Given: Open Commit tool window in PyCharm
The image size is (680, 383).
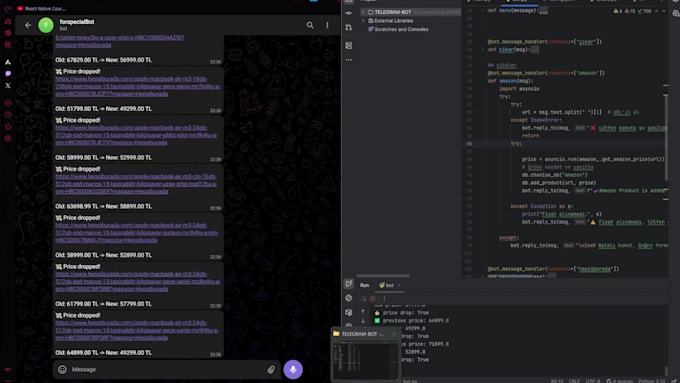Looking at the screenshot, I should tap(349, 13).
